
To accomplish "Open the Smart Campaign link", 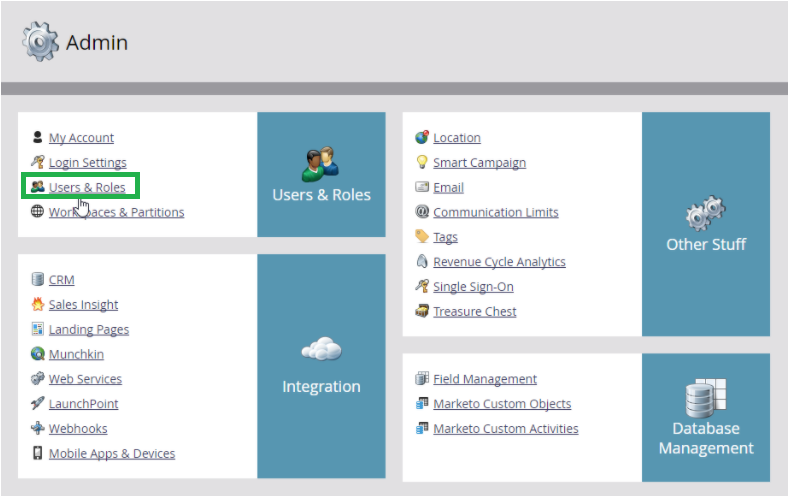I will point(479,162).
